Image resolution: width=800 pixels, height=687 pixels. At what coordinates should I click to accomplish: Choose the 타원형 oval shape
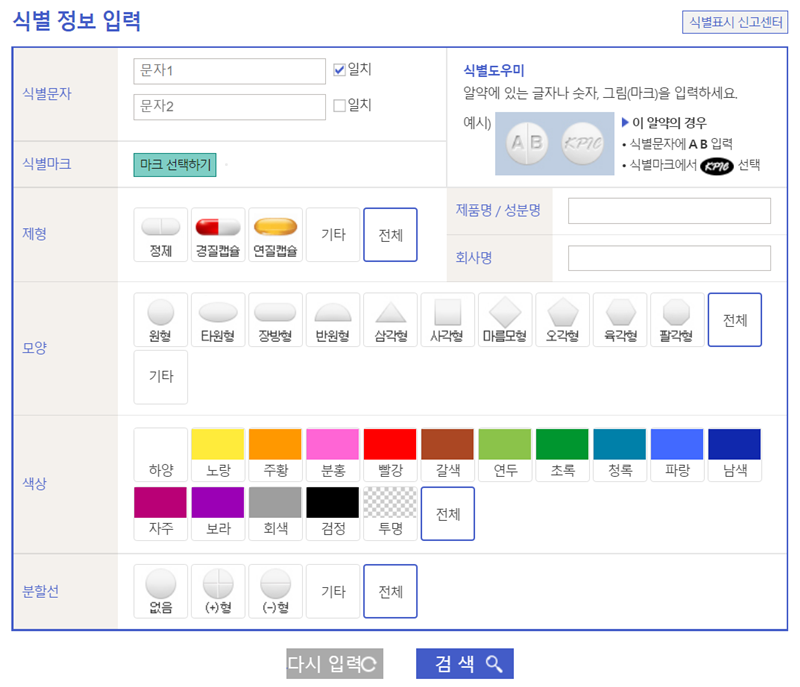218,320
